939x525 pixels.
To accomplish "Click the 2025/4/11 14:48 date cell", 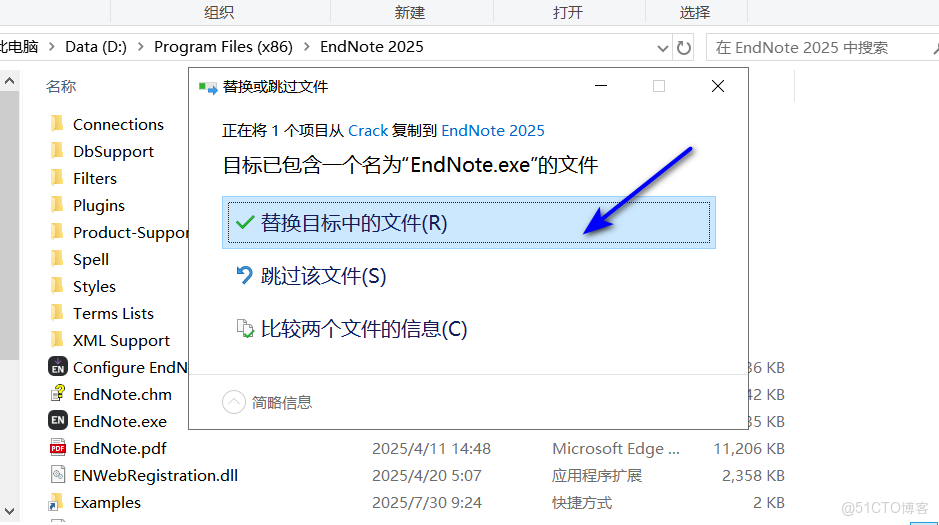I will [x=431, y=448].
